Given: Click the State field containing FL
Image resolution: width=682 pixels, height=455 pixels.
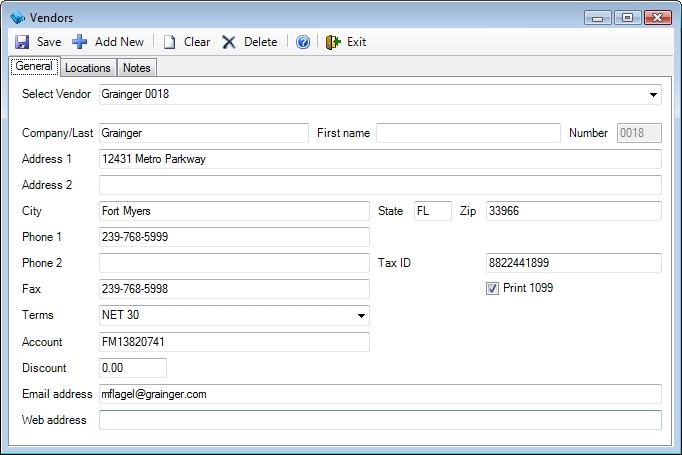Looking at the screenshot, I should pos(433,211).
